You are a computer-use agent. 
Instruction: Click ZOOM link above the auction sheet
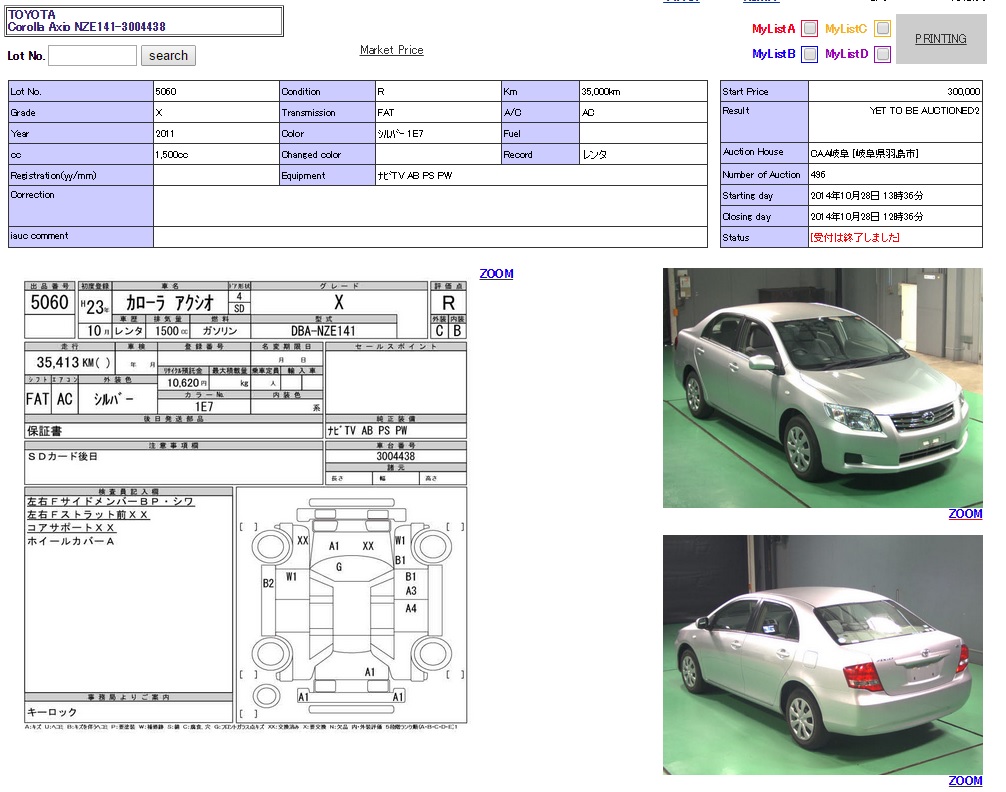(x=496, y=274)
